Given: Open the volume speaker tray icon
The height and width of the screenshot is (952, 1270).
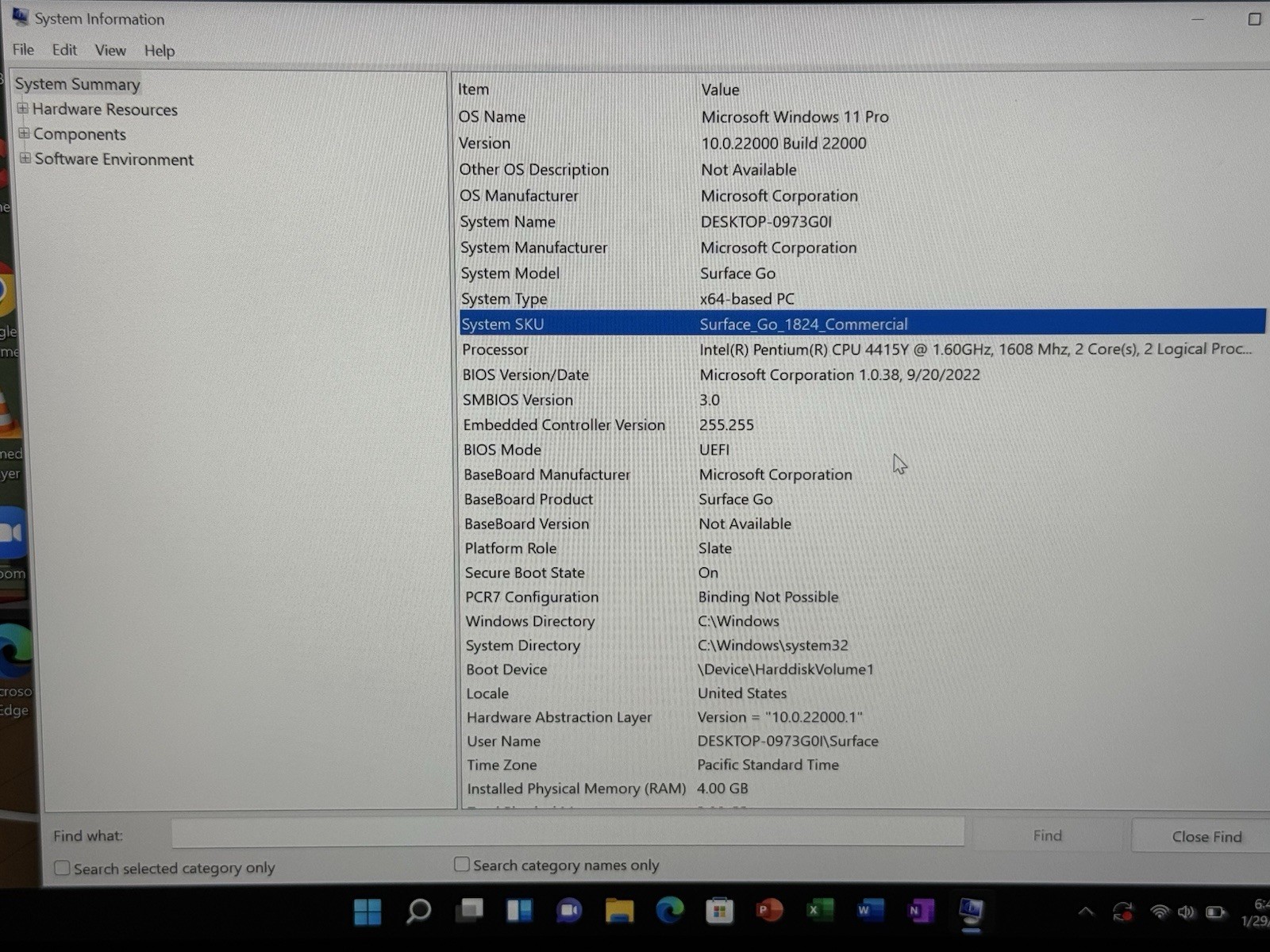Looking at the screenshot, I should pos(1186,912).
